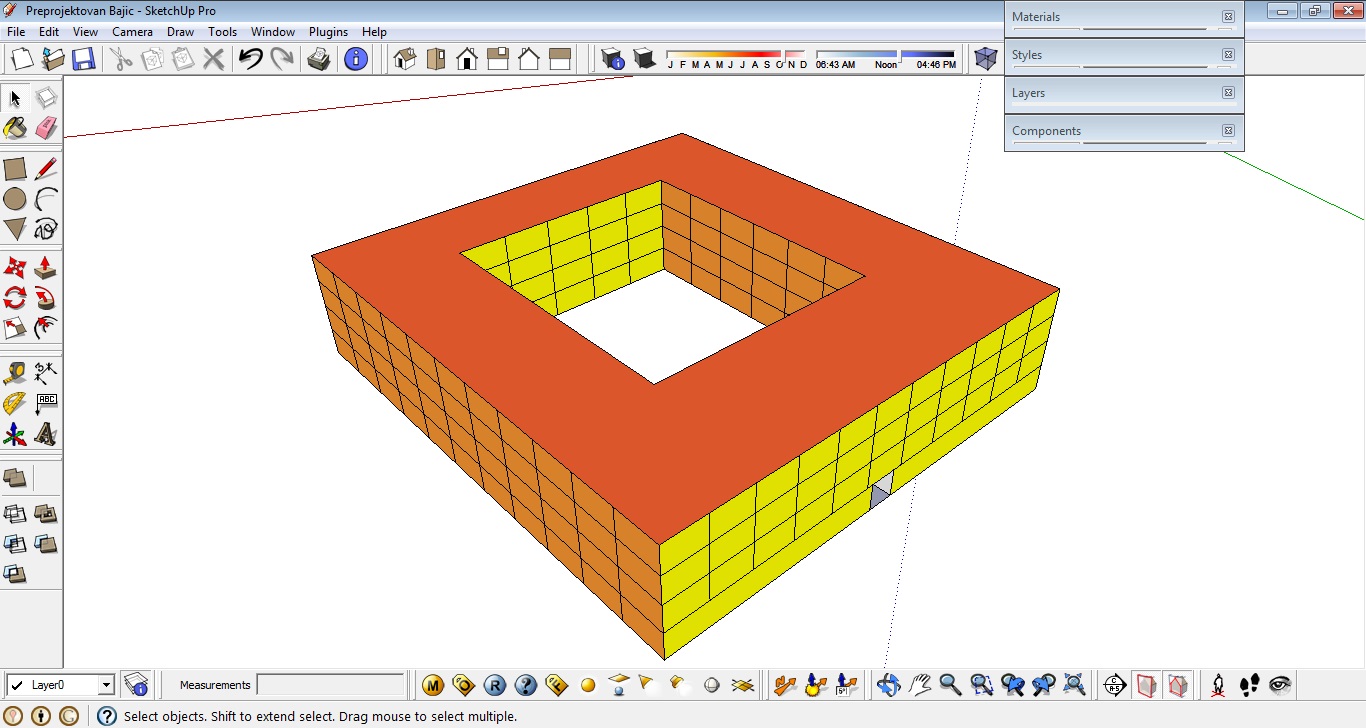1366x728 pixels.
Task: Close the Components panel
Action: 1228,131
